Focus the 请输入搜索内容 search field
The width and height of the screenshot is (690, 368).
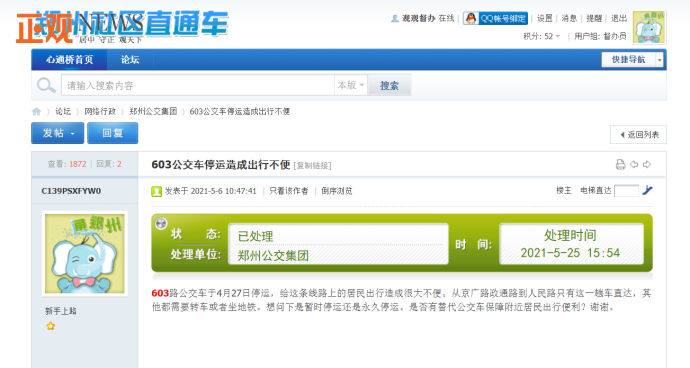tap(197, 85)
